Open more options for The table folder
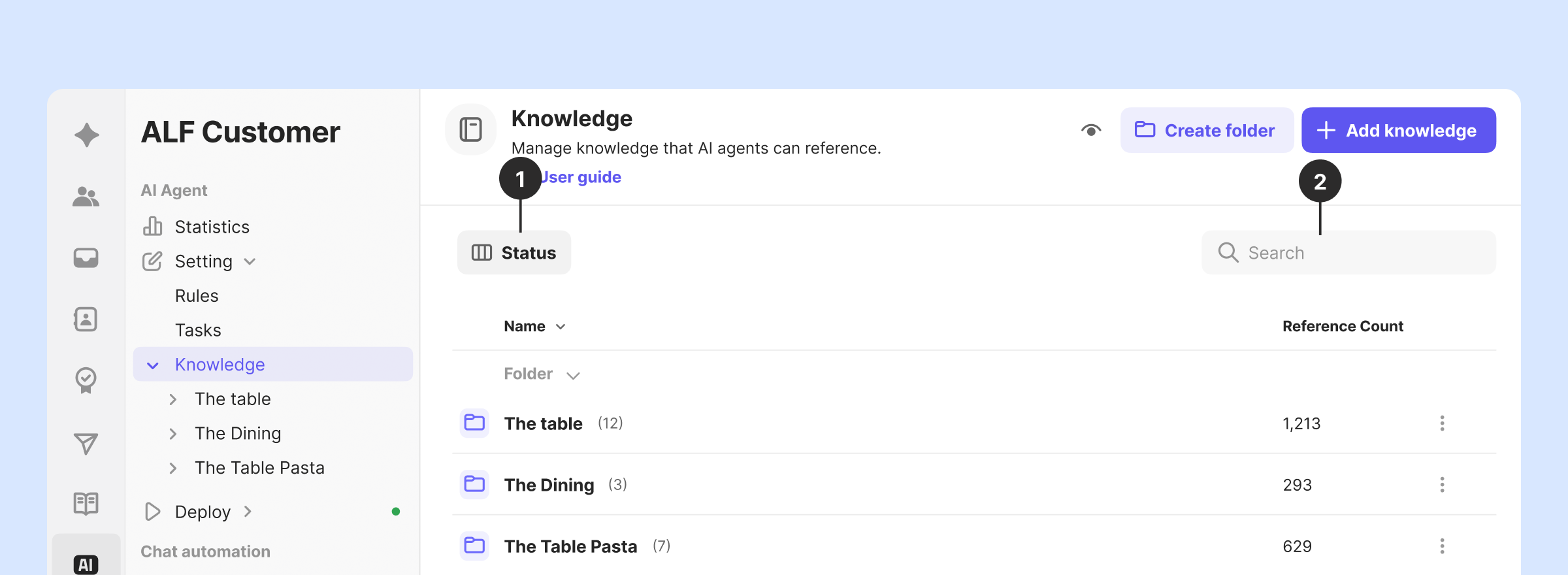The image size is (1568, 575). tap(1441, 423)
